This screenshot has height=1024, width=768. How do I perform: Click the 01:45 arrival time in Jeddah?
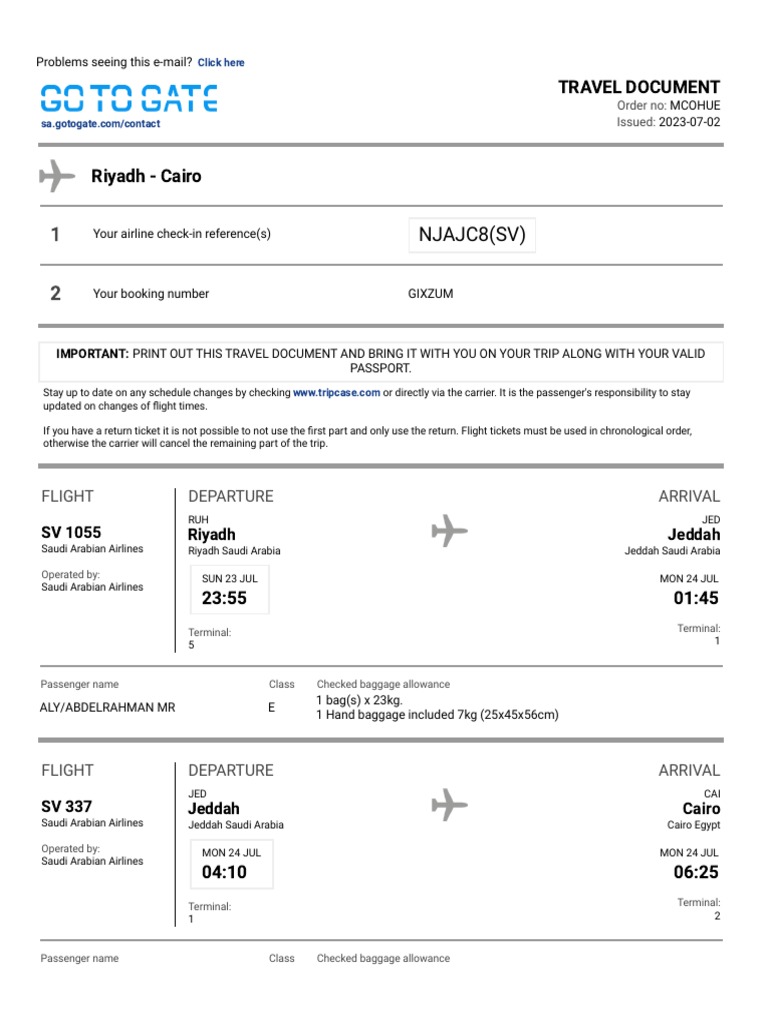(x=696, y=599)
